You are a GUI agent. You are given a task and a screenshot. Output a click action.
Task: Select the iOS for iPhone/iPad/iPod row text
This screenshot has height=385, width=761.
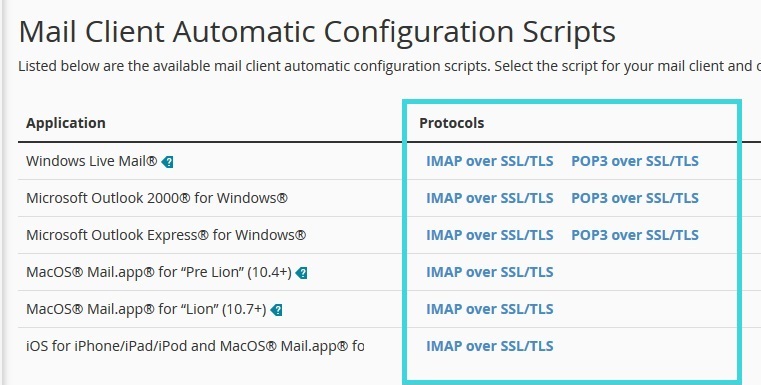tap(195, 346)
